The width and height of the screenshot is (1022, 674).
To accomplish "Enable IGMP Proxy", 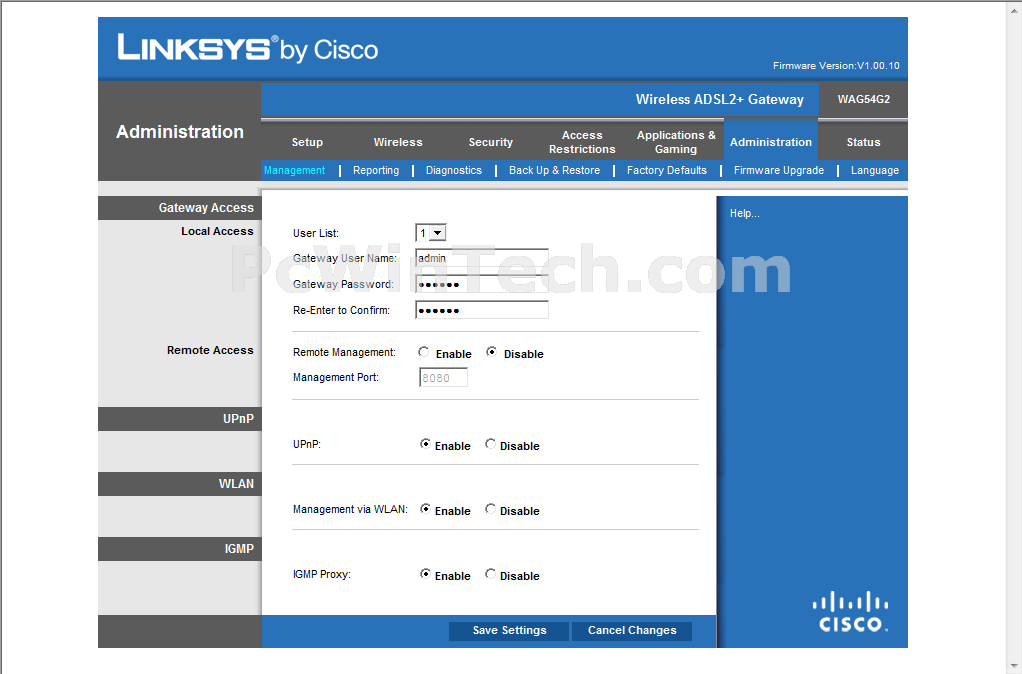I will 425,574.
